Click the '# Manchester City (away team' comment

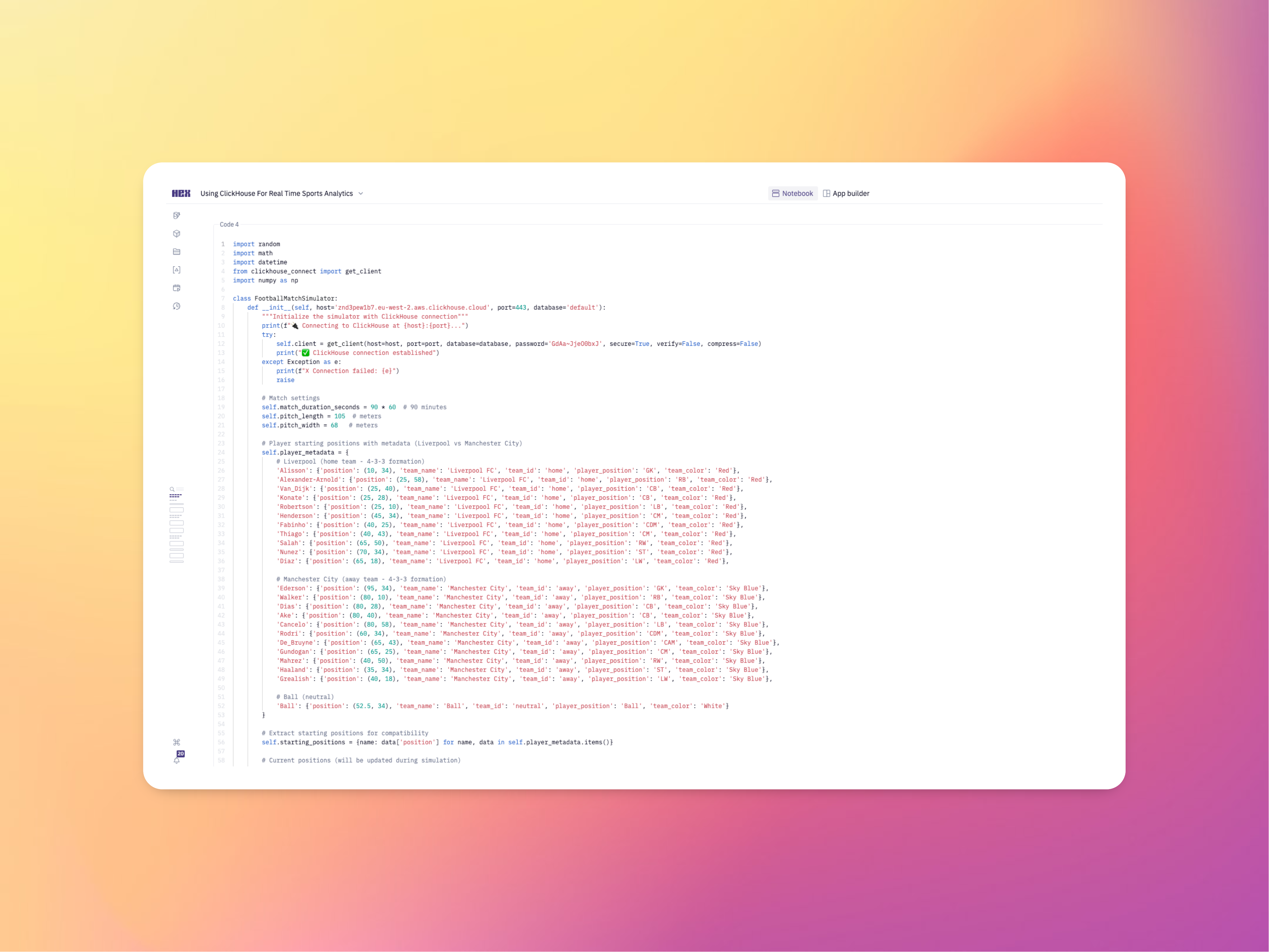click(x=361, y=580)
